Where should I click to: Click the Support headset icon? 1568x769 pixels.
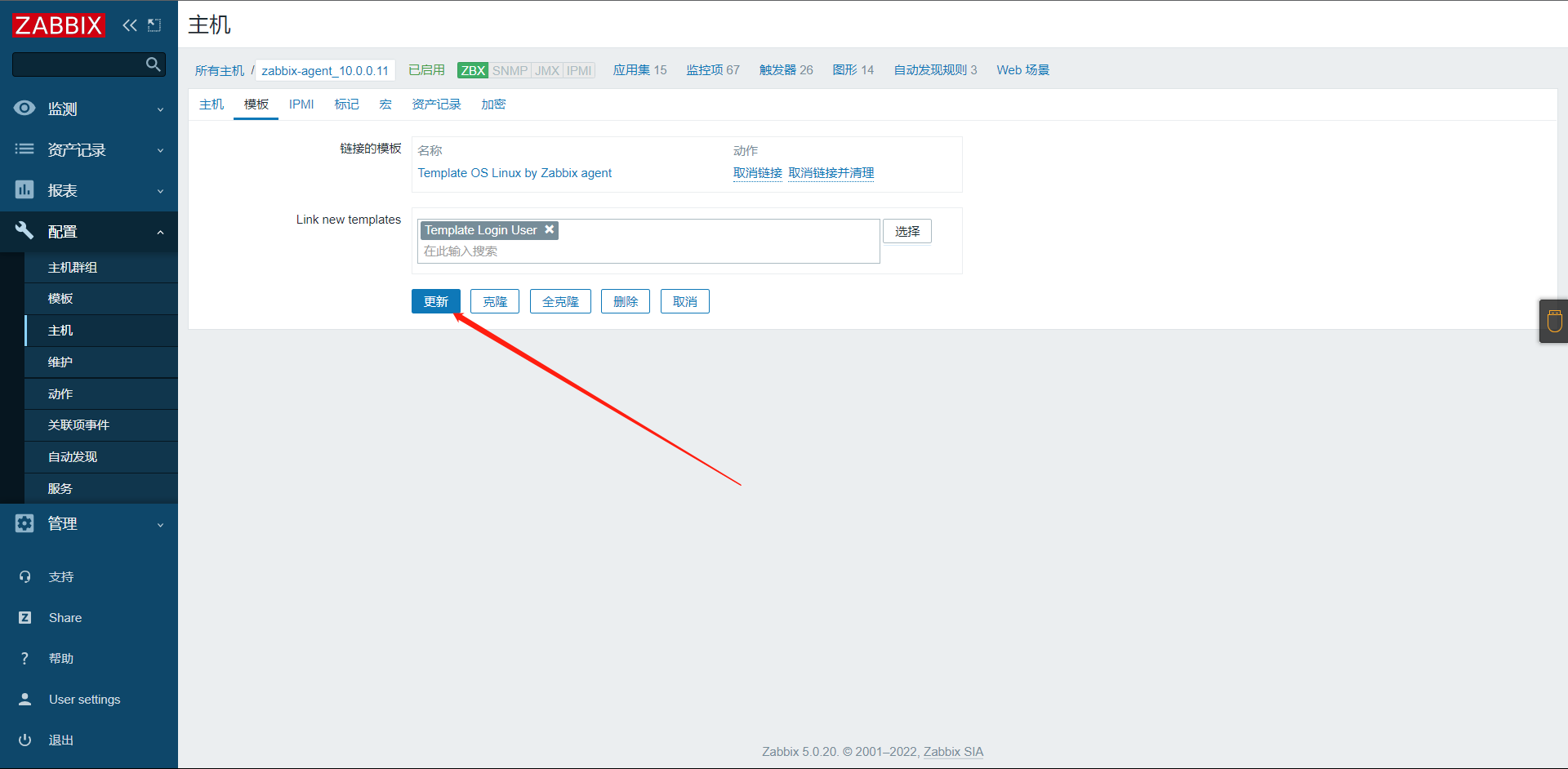point(24,576)
